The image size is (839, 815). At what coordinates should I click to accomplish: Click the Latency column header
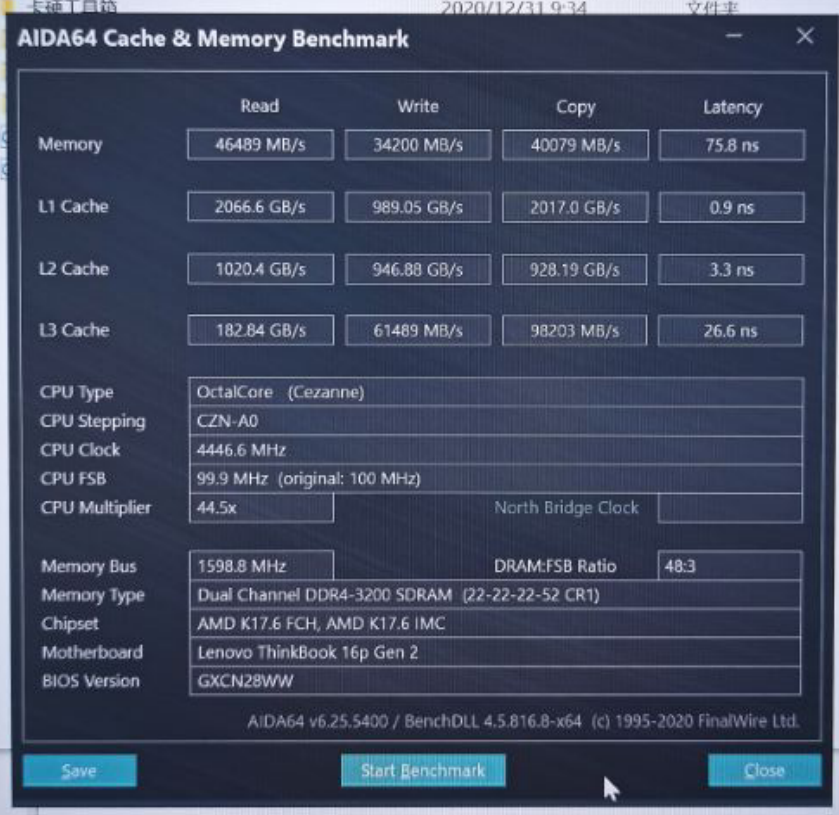[733, 108]
